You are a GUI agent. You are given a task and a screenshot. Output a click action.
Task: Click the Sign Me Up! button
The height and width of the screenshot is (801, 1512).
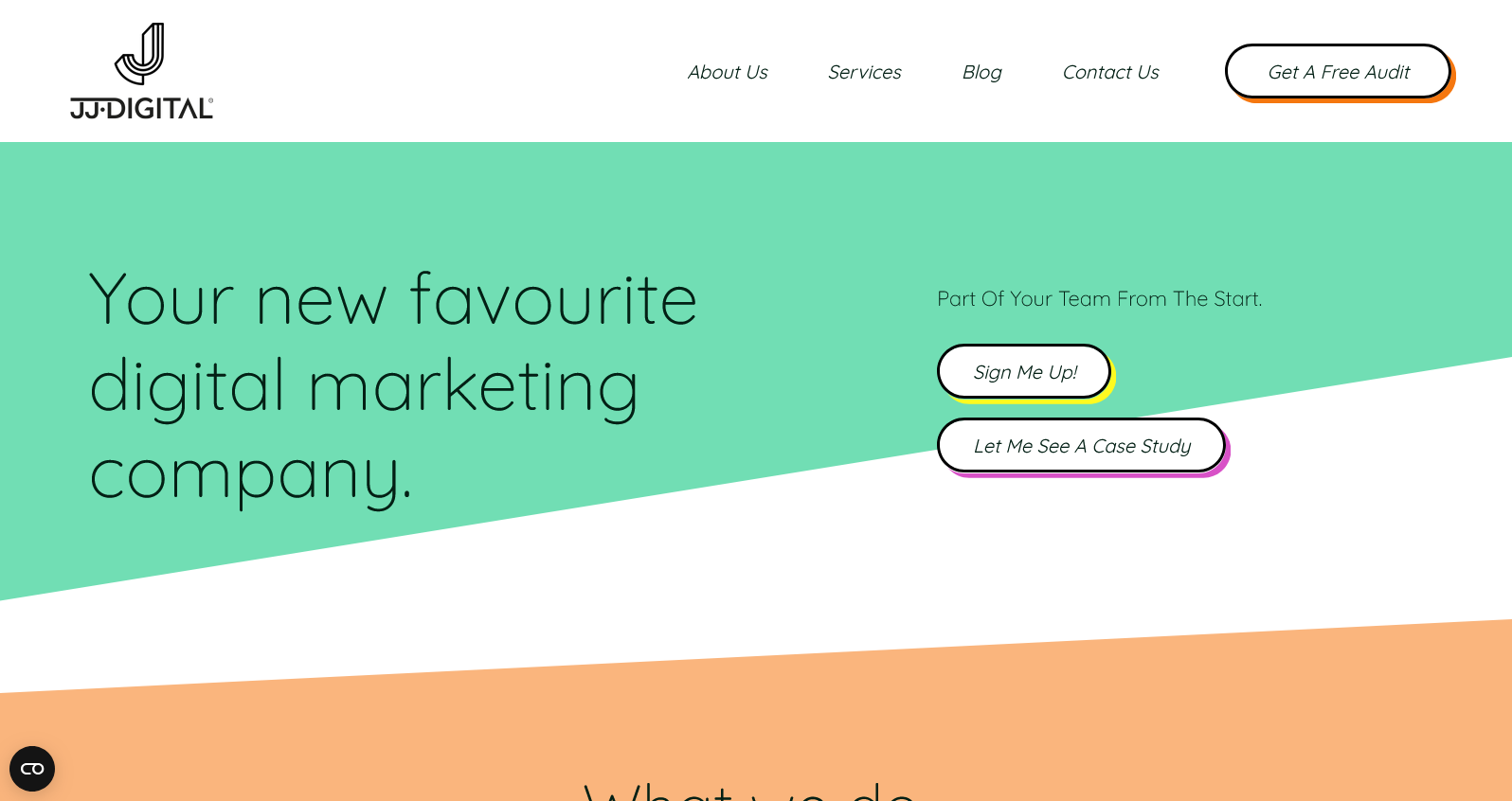1024,371
